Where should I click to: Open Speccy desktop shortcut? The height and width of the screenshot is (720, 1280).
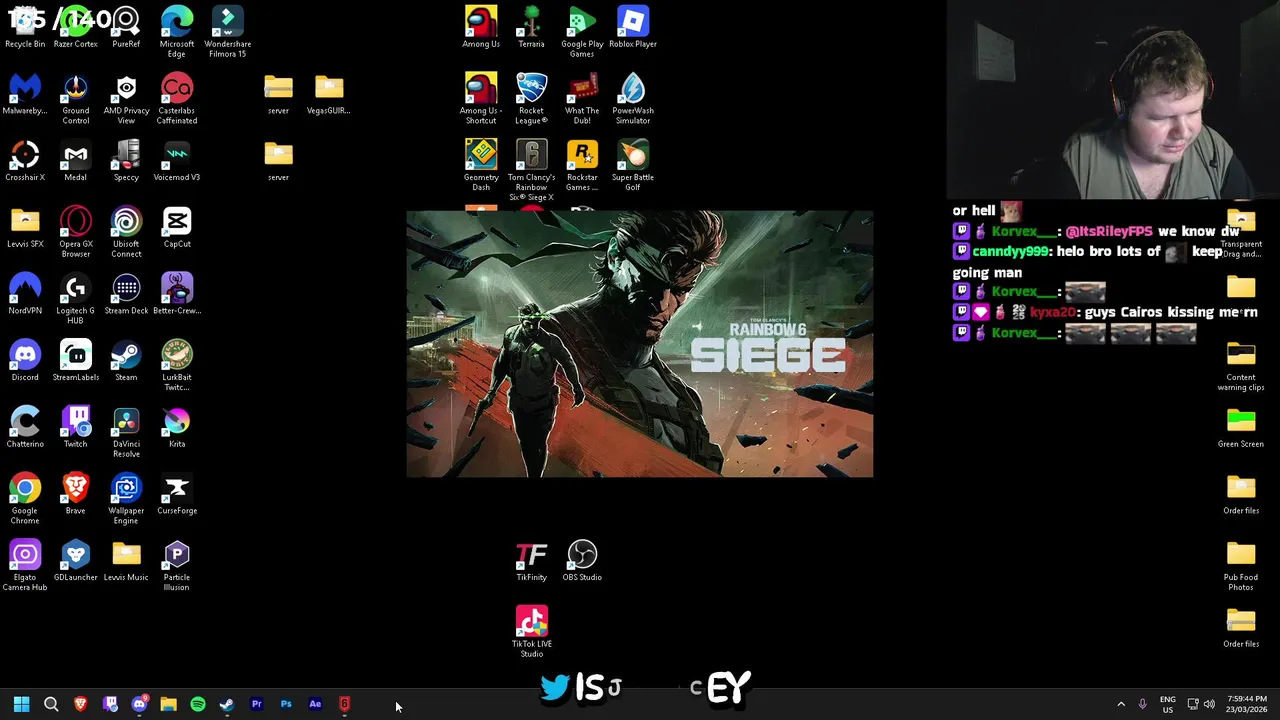tap(126, 161)
